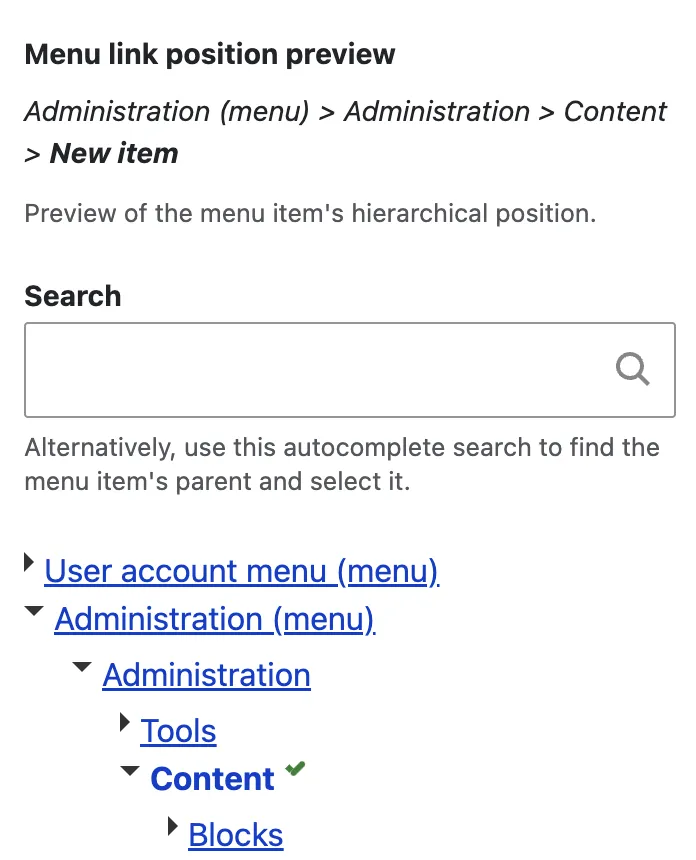Select the Administration tree item
The width and height of the screenshot is (696, 860).
pos(206,676)
